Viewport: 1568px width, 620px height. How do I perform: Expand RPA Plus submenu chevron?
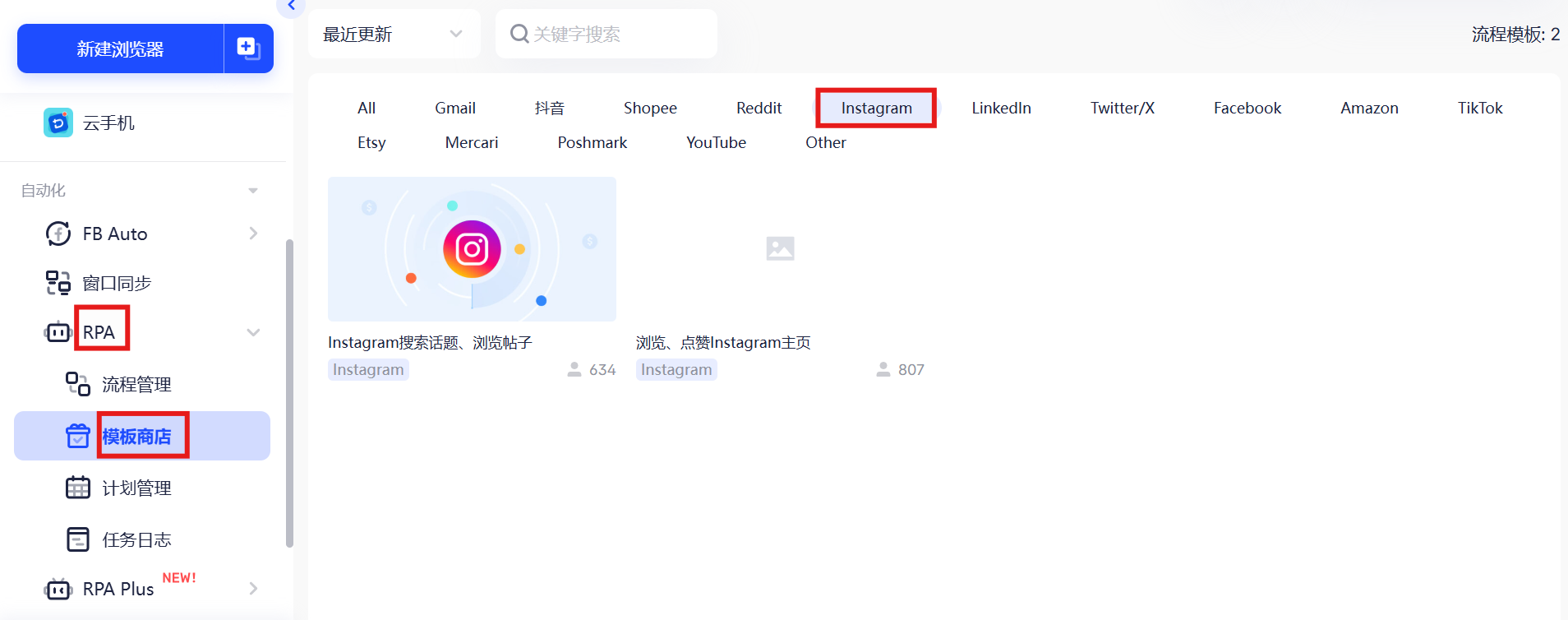pyautogui.click(x=253, y=589)
